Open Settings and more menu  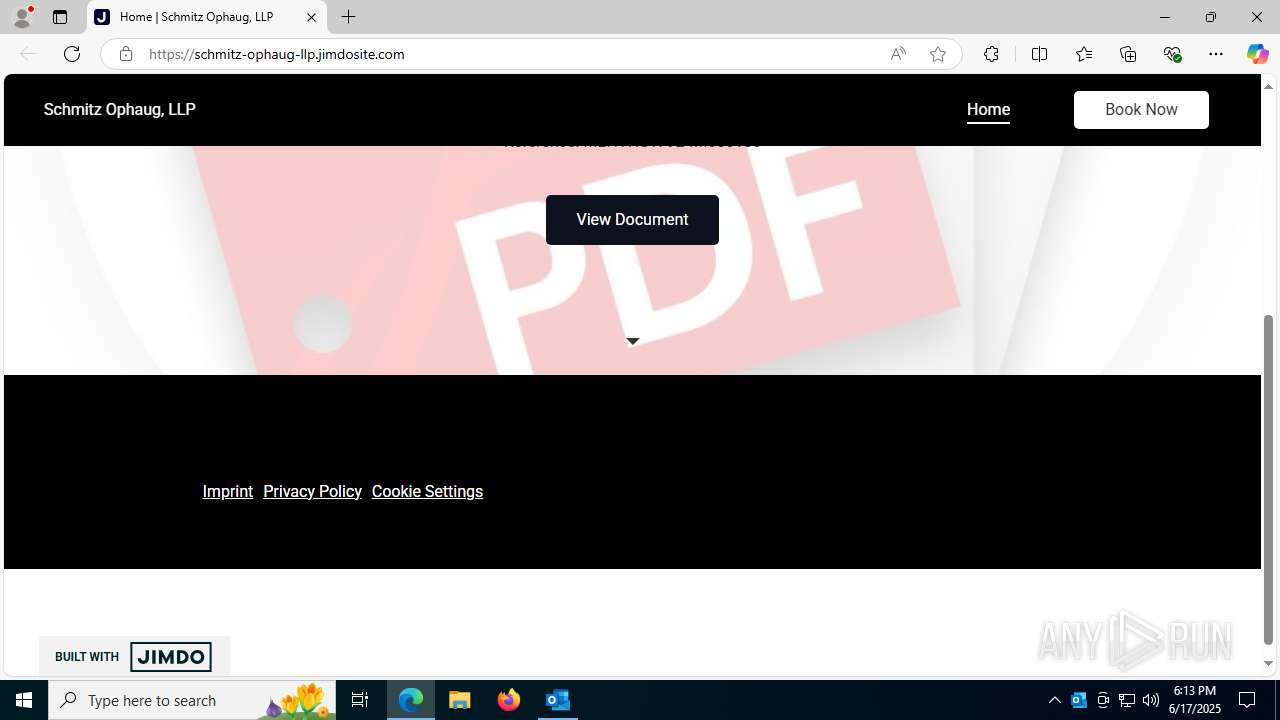pos(1216,54)
